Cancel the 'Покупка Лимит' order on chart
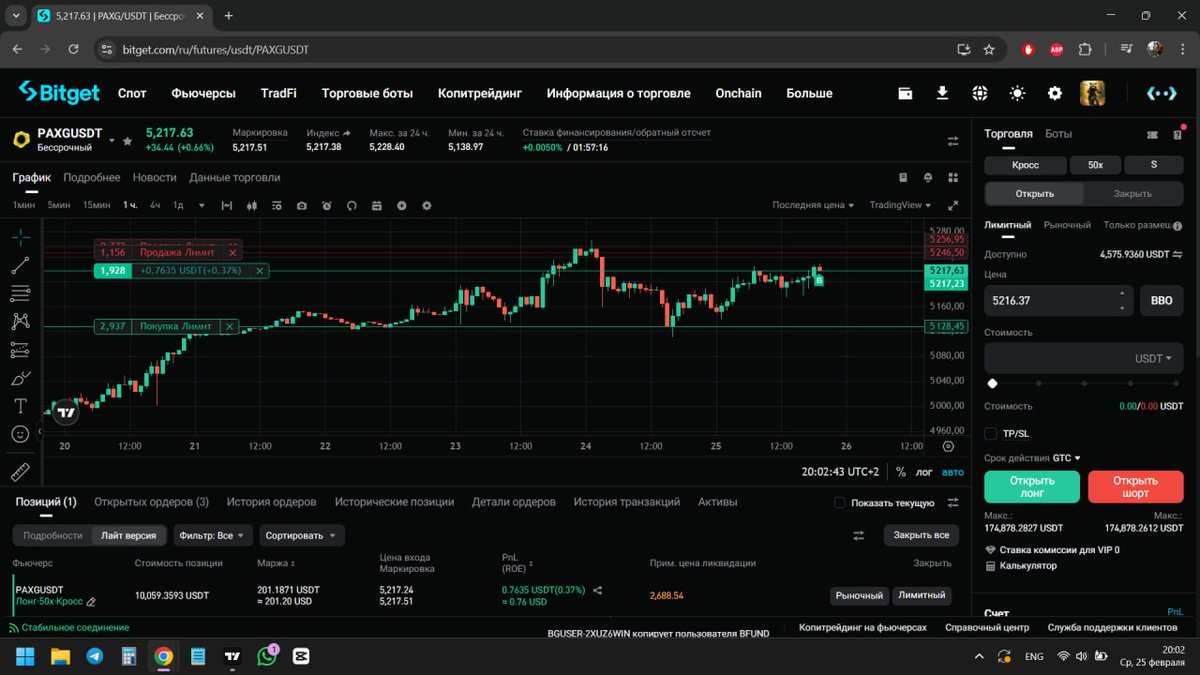 pos(230,326)
